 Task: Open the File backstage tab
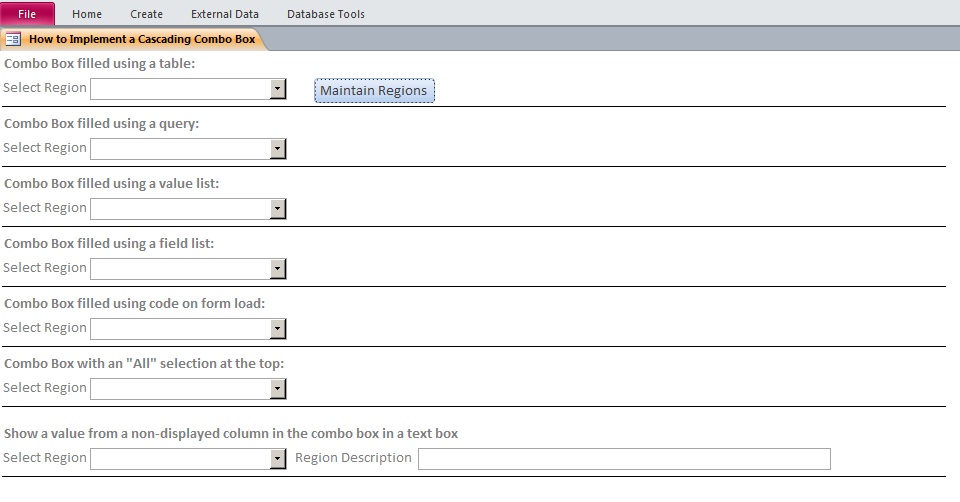click(27, 13)
